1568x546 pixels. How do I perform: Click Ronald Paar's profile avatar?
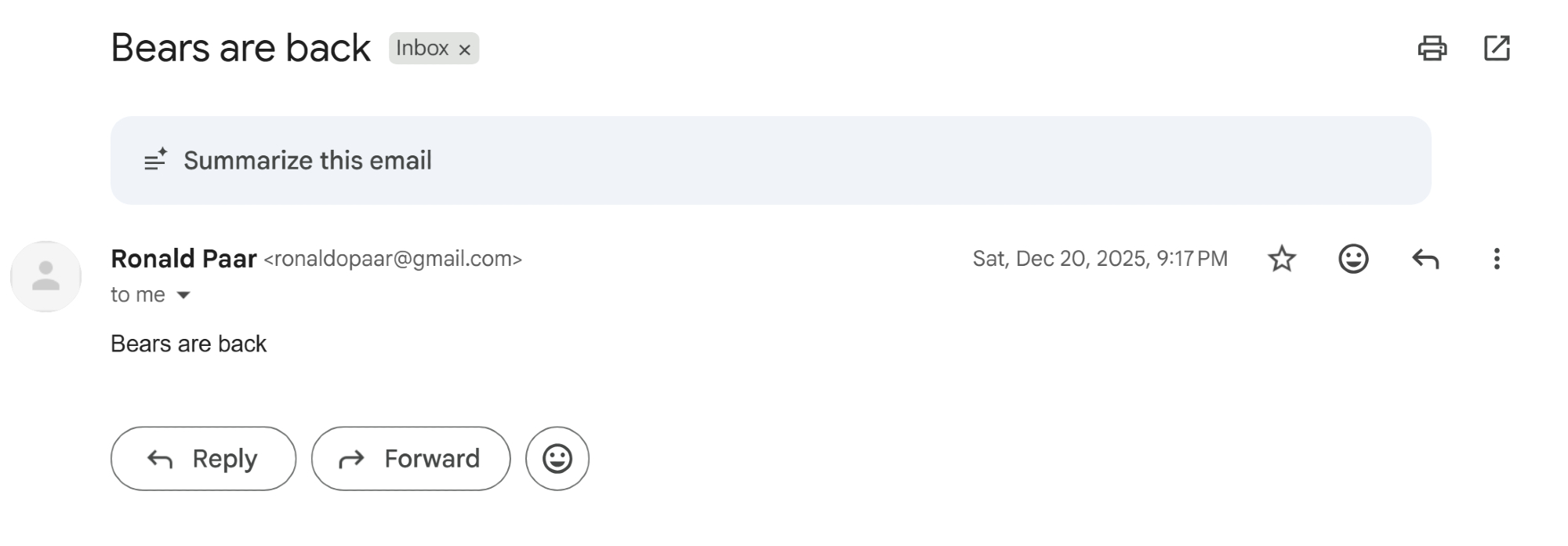[x=45, y=276]
